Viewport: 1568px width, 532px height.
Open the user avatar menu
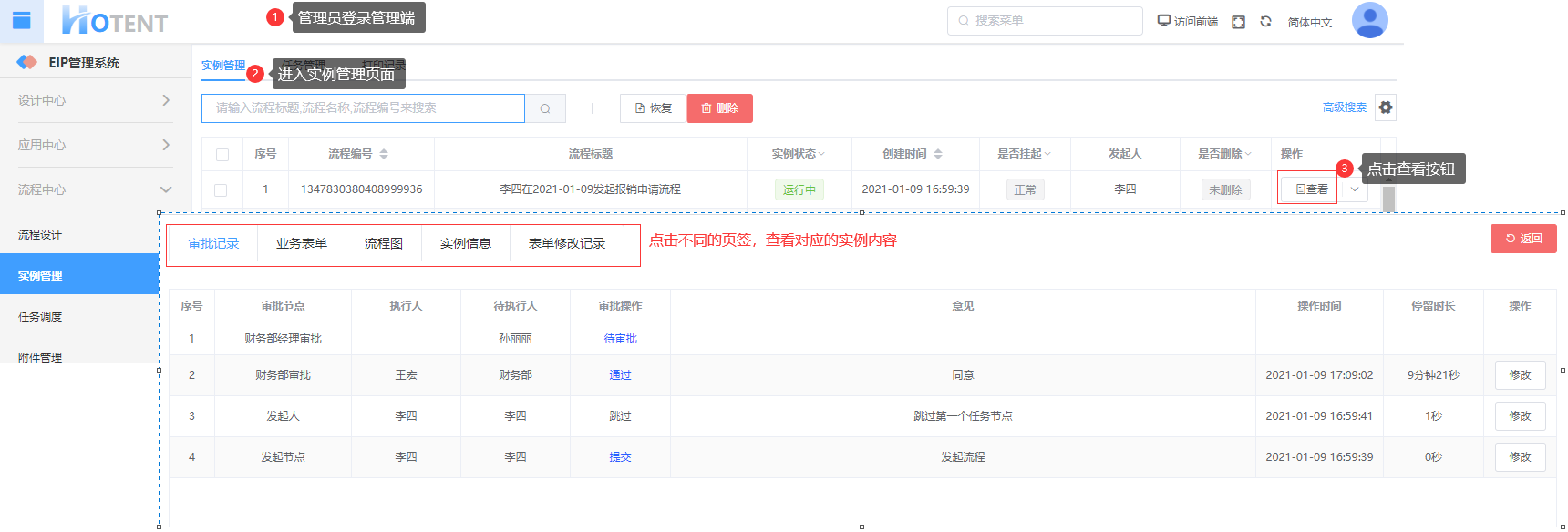click(x=1369, y=20)
